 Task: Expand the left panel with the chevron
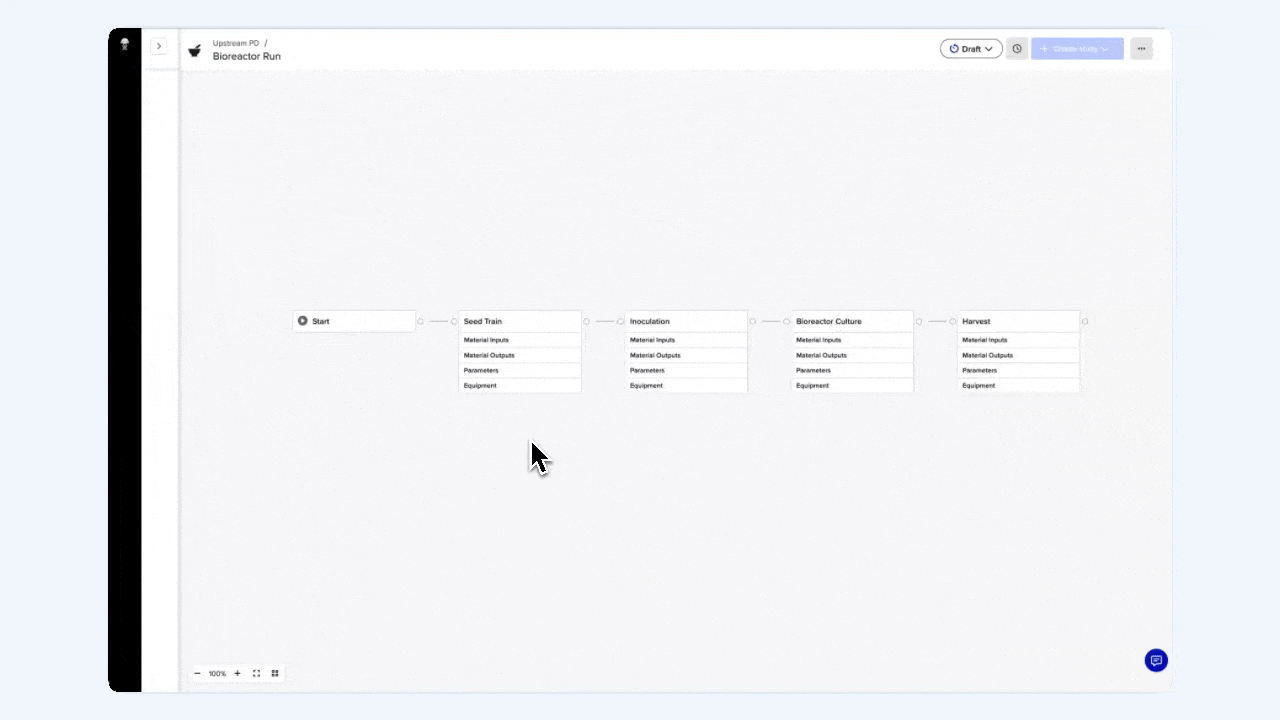click(x=159, y=46)
